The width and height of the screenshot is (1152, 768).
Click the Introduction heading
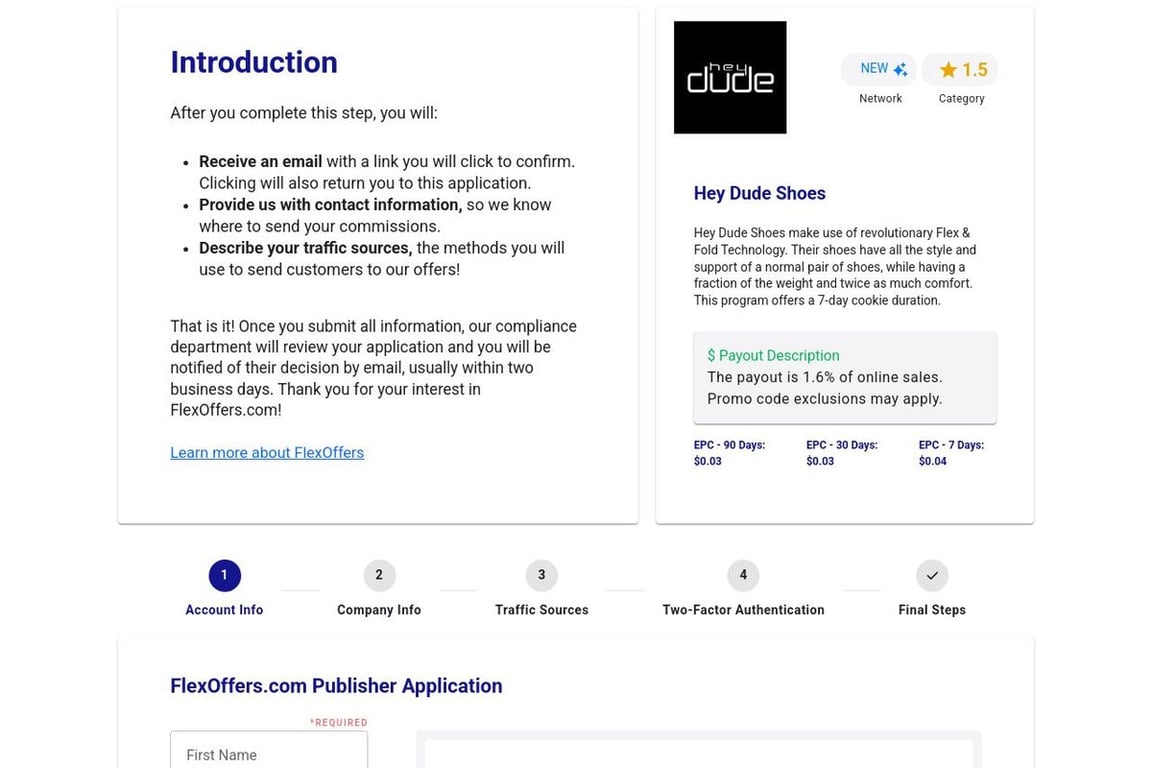pos(253,62)
